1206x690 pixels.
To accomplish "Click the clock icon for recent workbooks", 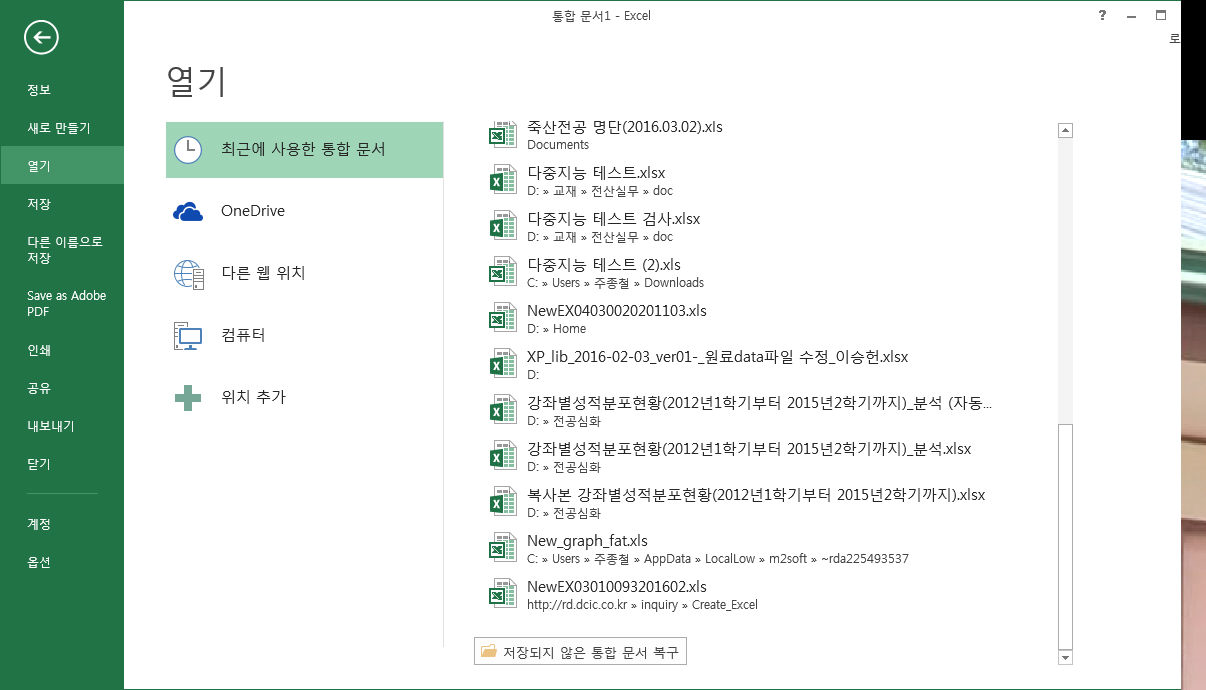I will (x=187, y=150).
